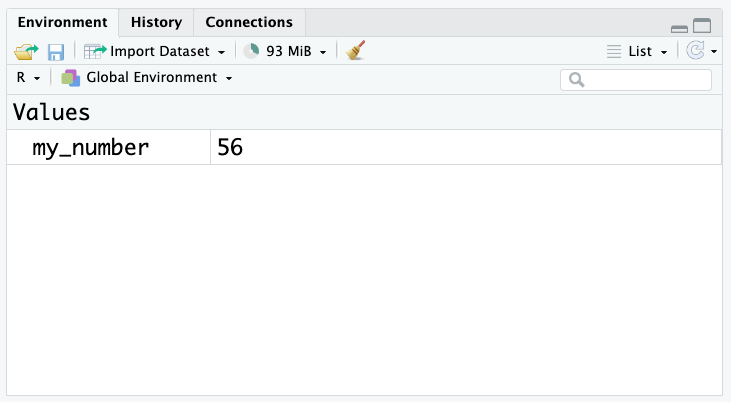731x402 pixels.
Task: Switch to the History tab
Action: pyautogui.click(x=156, y=22)
